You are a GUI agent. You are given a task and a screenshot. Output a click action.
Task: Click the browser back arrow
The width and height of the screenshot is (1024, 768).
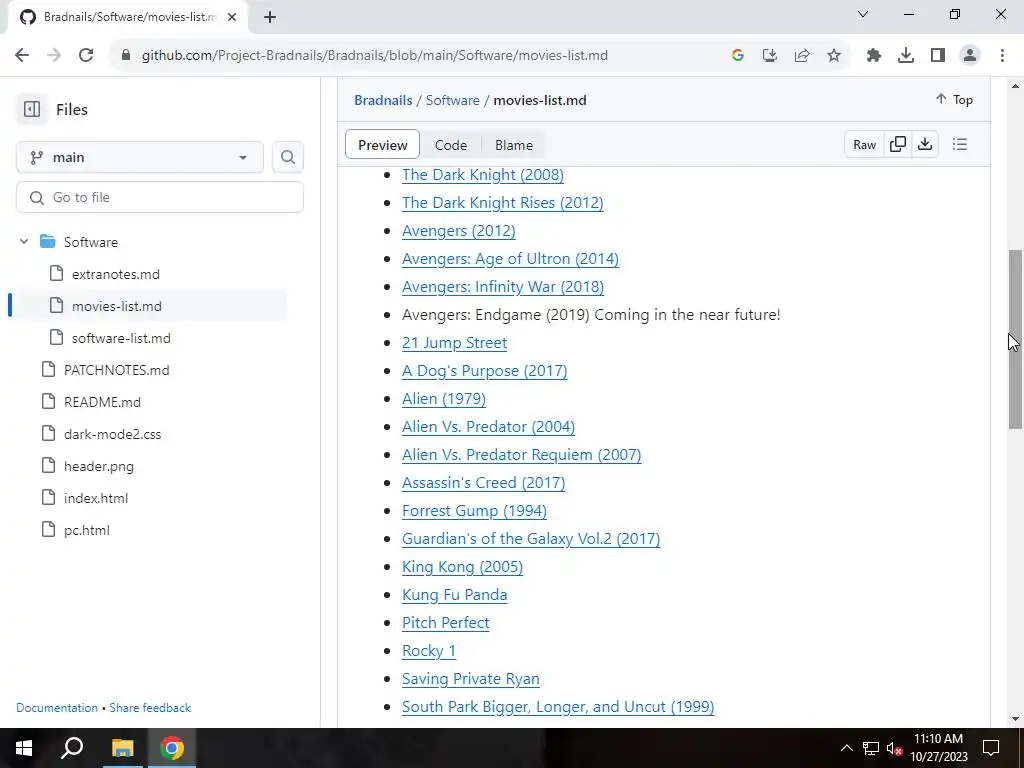22,56
